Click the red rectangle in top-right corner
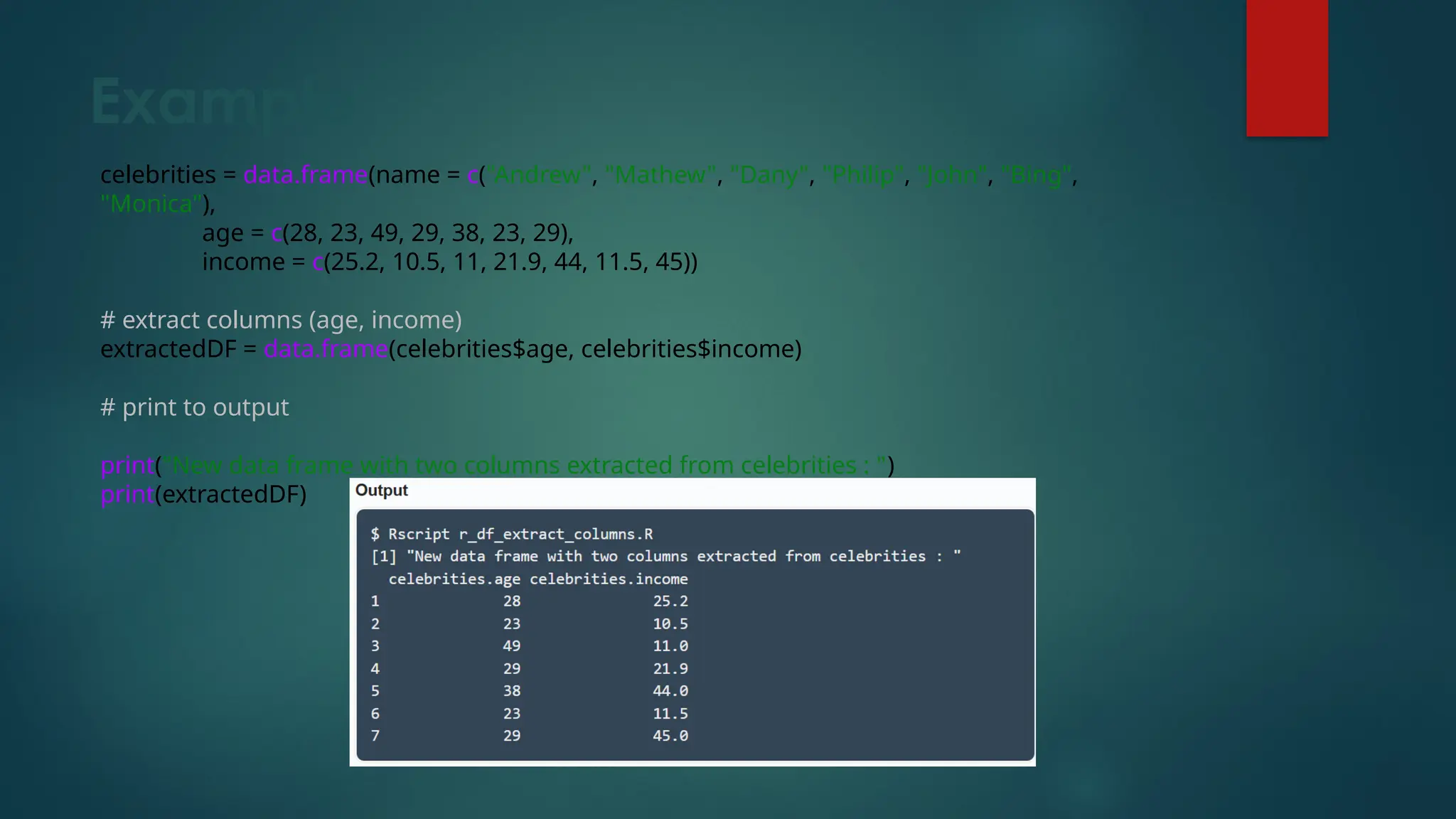 (x=1287, y=68)
